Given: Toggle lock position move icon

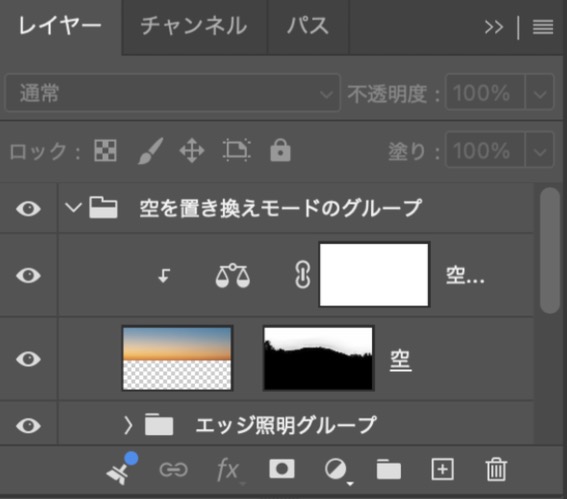Looking at the screenshot, I should (192, 150).
